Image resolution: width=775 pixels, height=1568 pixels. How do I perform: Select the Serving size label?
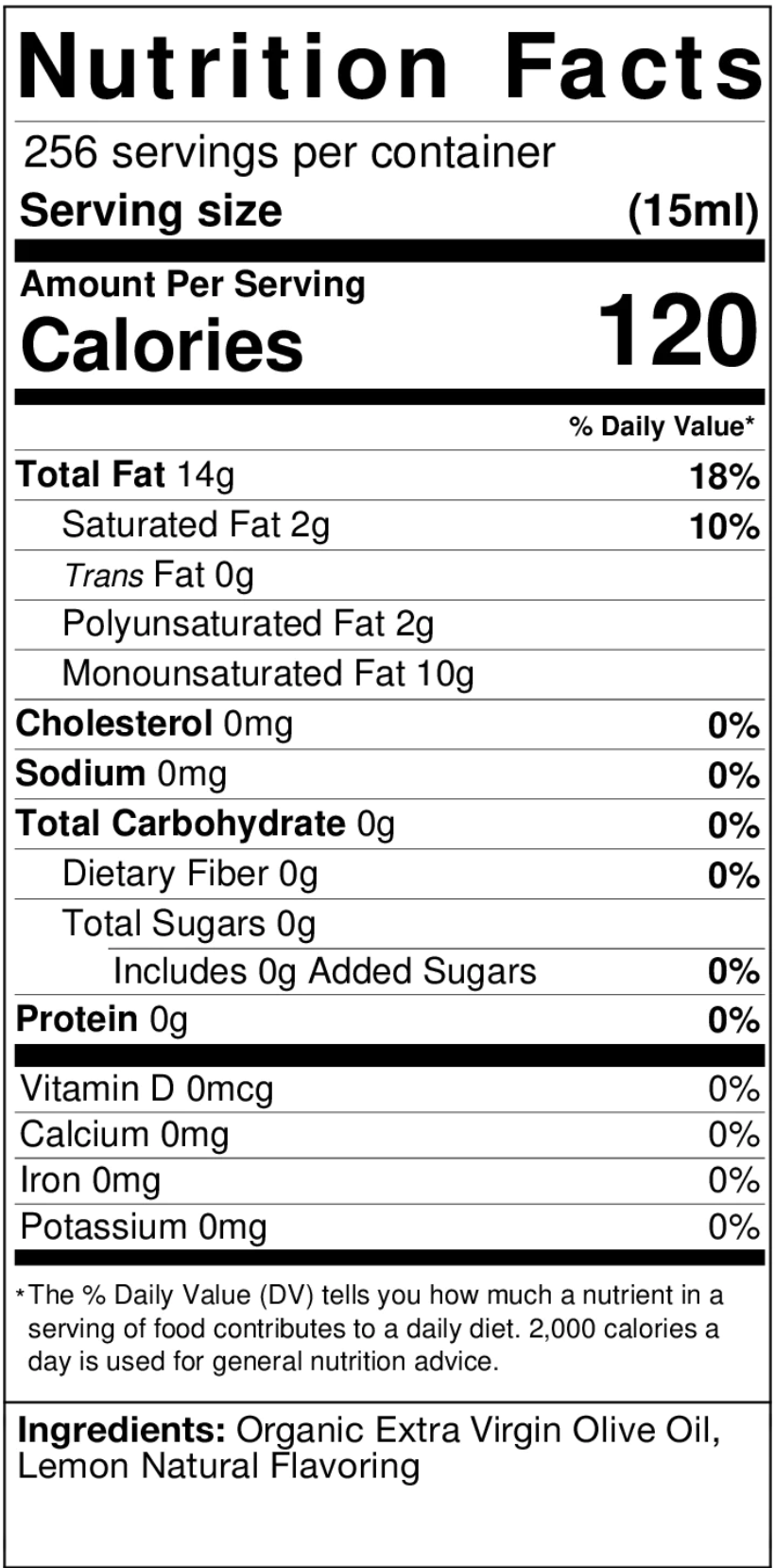click(150, 210)
